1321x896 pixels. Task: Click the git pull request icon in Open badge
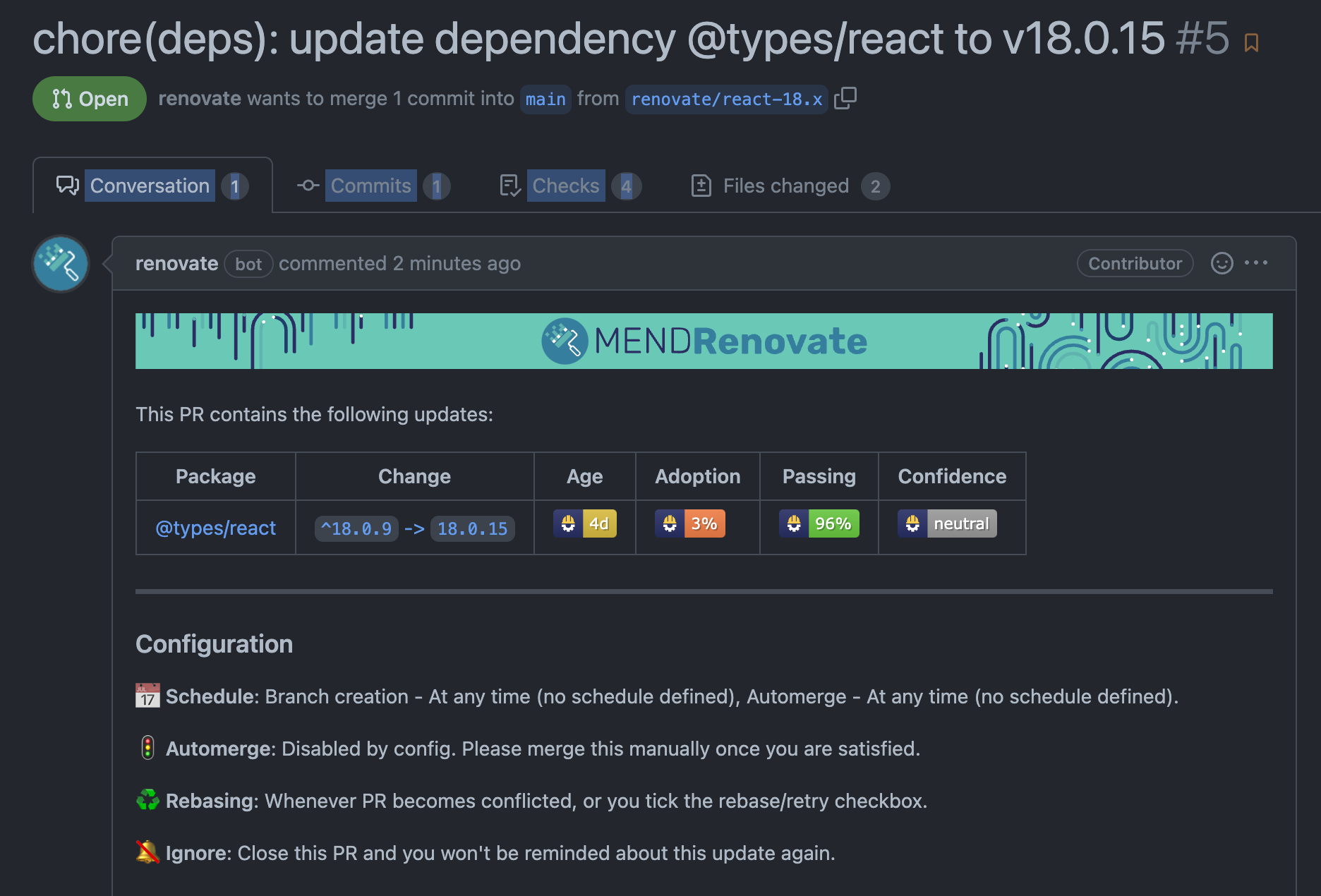point(62,99)
